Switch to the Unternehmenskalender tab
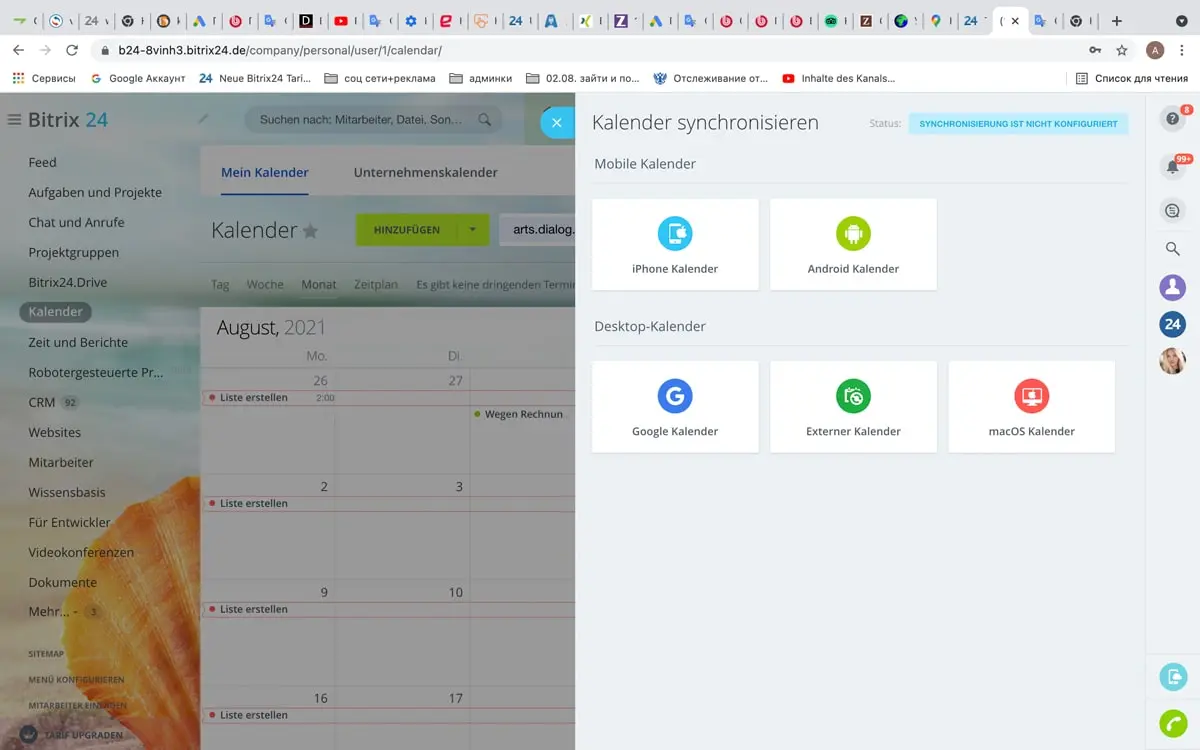Screen dimensions: 1200x750 click(x=425, y=172)
